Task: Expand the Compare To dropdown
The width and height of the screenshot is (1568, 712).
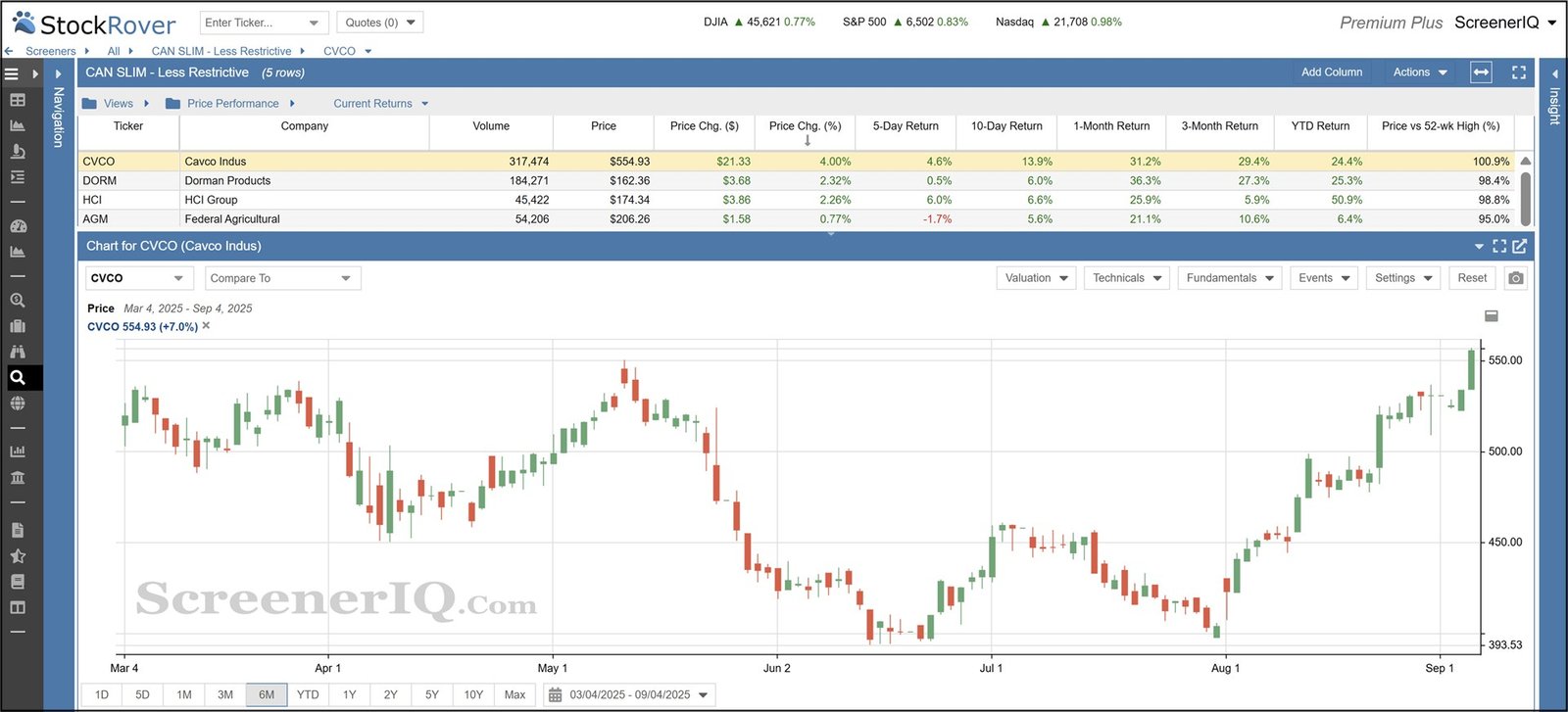Action: 280,278
